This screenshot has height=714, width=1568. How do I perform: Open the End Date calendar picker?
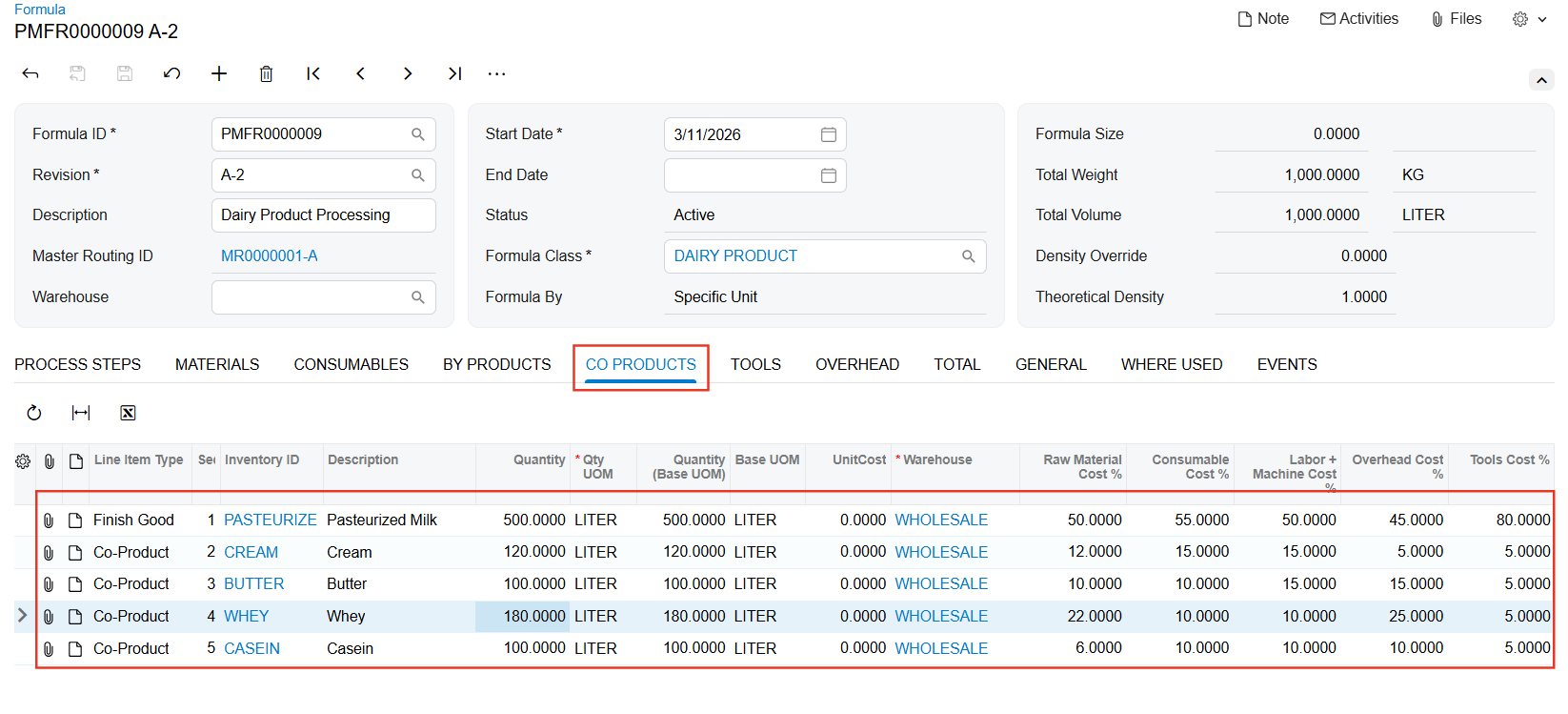829,175
